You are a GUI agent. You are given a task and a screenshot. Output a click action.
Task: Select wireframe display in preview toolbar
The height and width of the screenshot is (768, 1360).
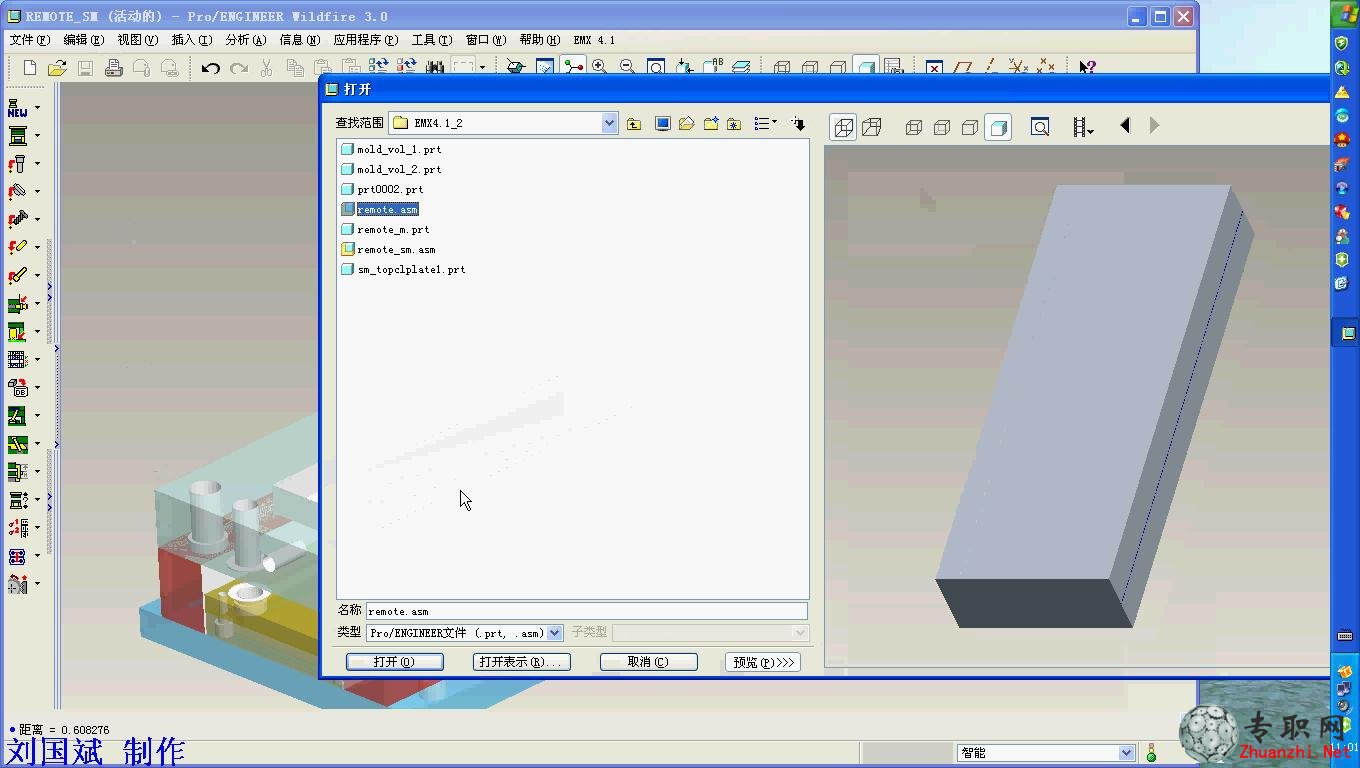coord(913,127)
